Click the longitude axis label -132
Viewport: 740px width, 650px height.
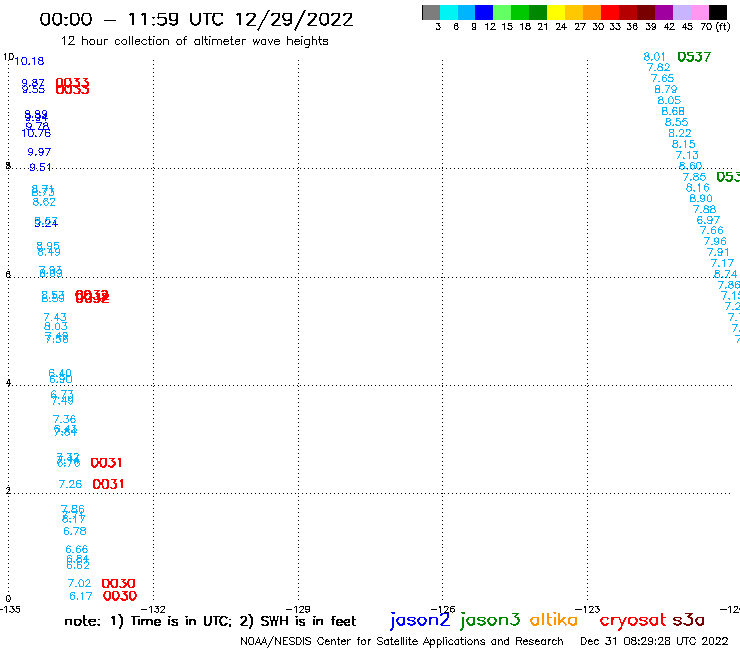click(154, 609)
